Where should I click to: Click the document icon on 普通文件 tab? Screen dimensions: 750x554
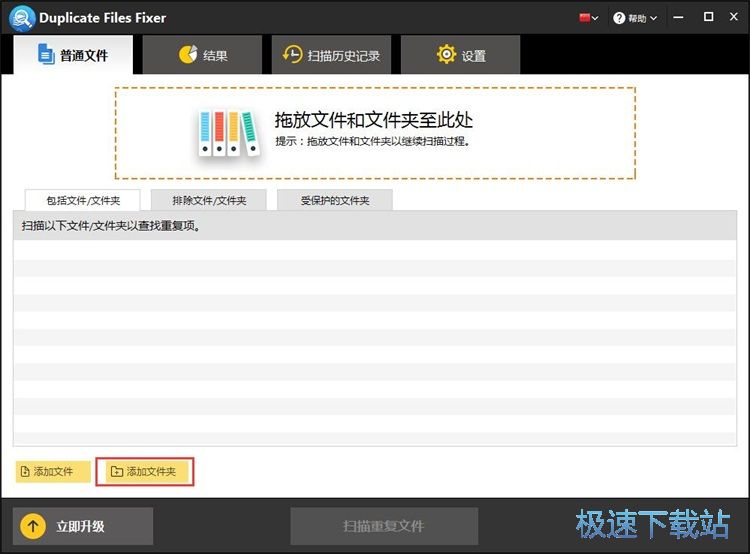(46, 54)
